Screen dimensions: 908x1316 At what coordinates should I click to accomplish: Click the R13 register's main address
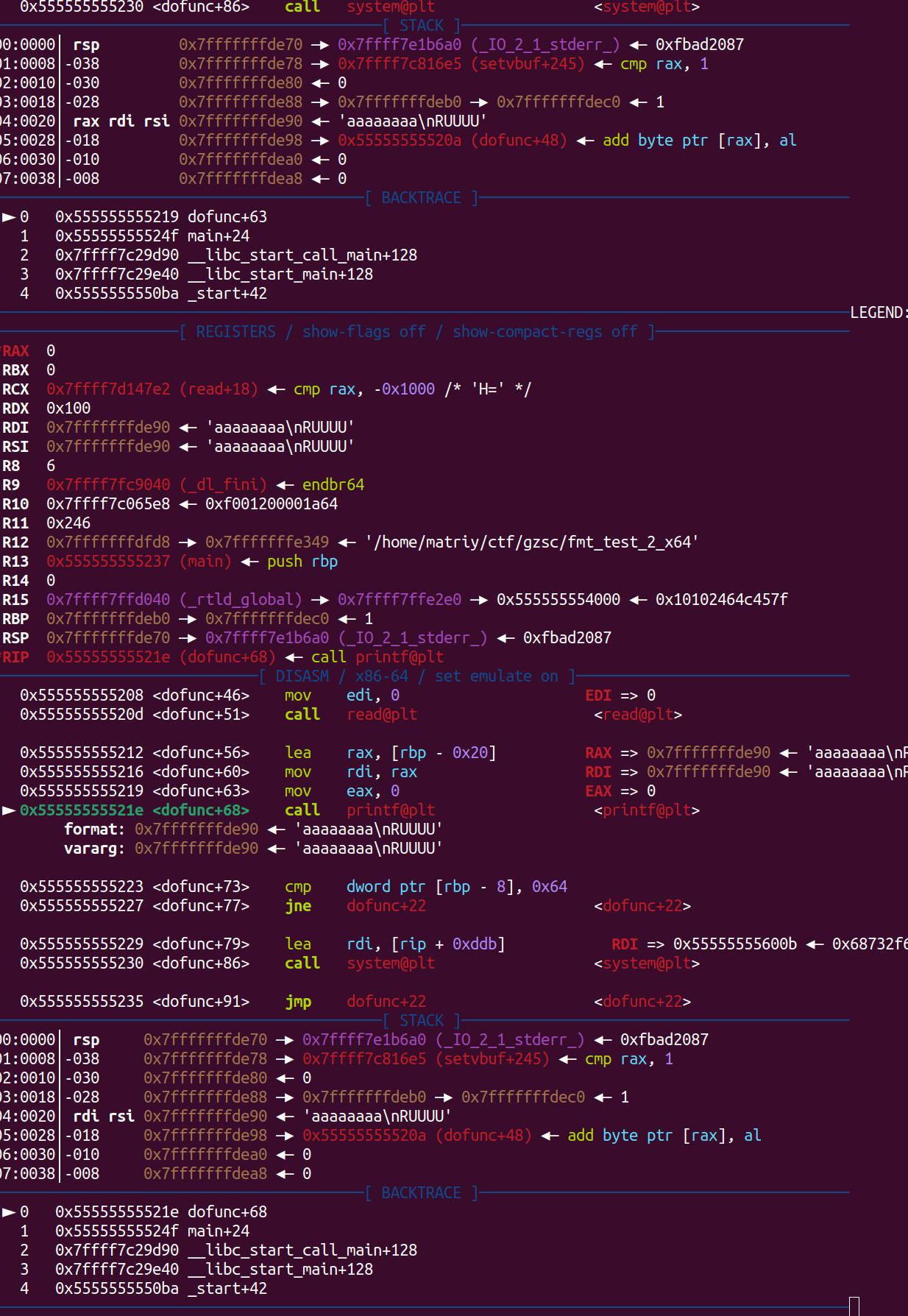(139, 562)
